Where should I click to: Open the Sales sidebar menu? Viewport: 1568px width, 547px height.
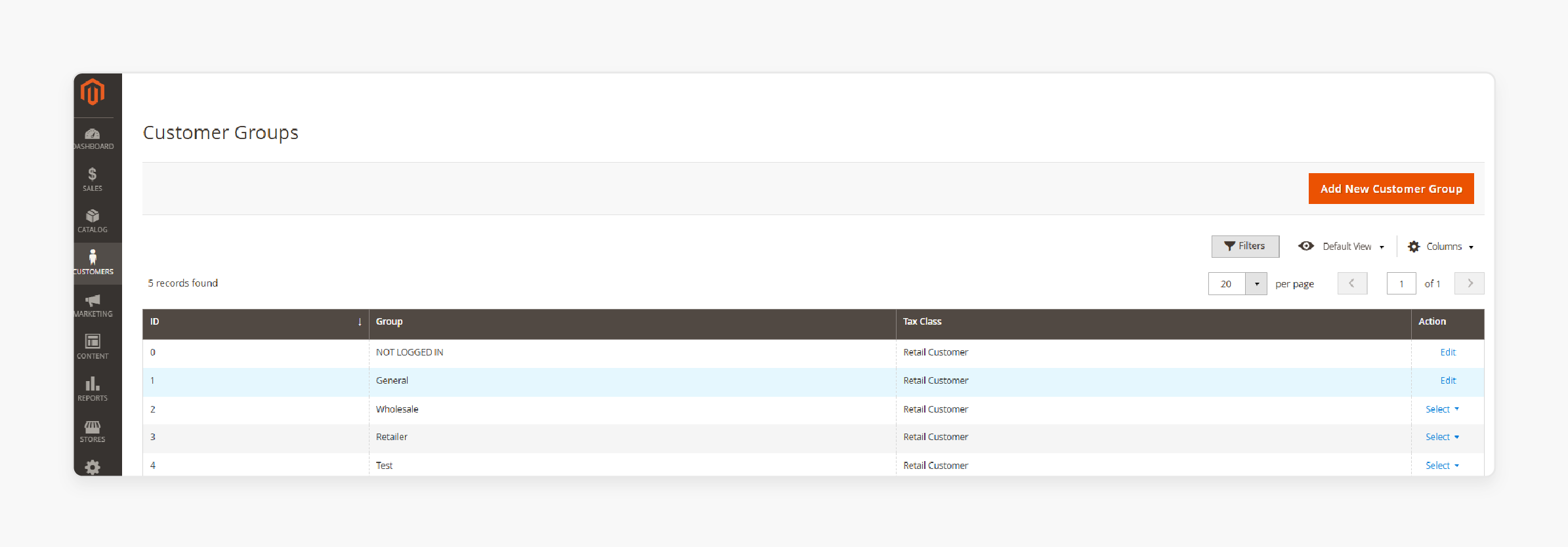pyautogui.click(x=93, y=180)
